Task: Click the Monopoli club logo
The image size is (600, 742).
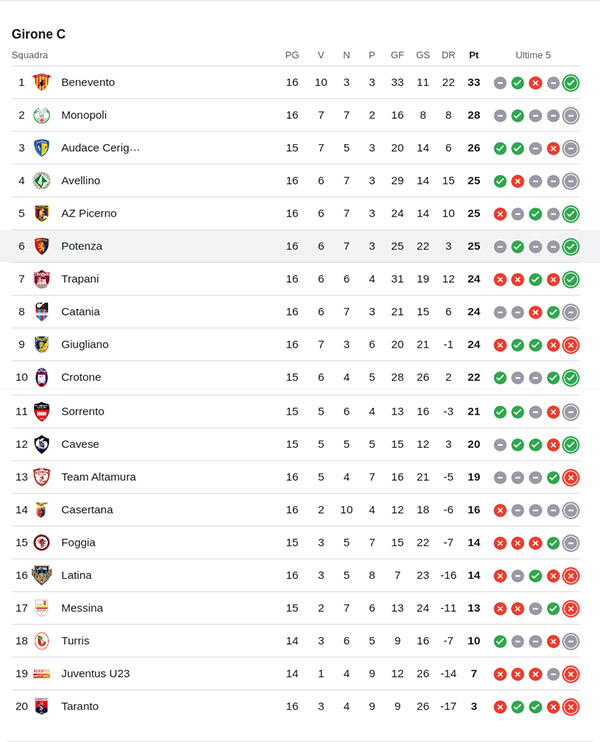Action: (x=42, y=115)
